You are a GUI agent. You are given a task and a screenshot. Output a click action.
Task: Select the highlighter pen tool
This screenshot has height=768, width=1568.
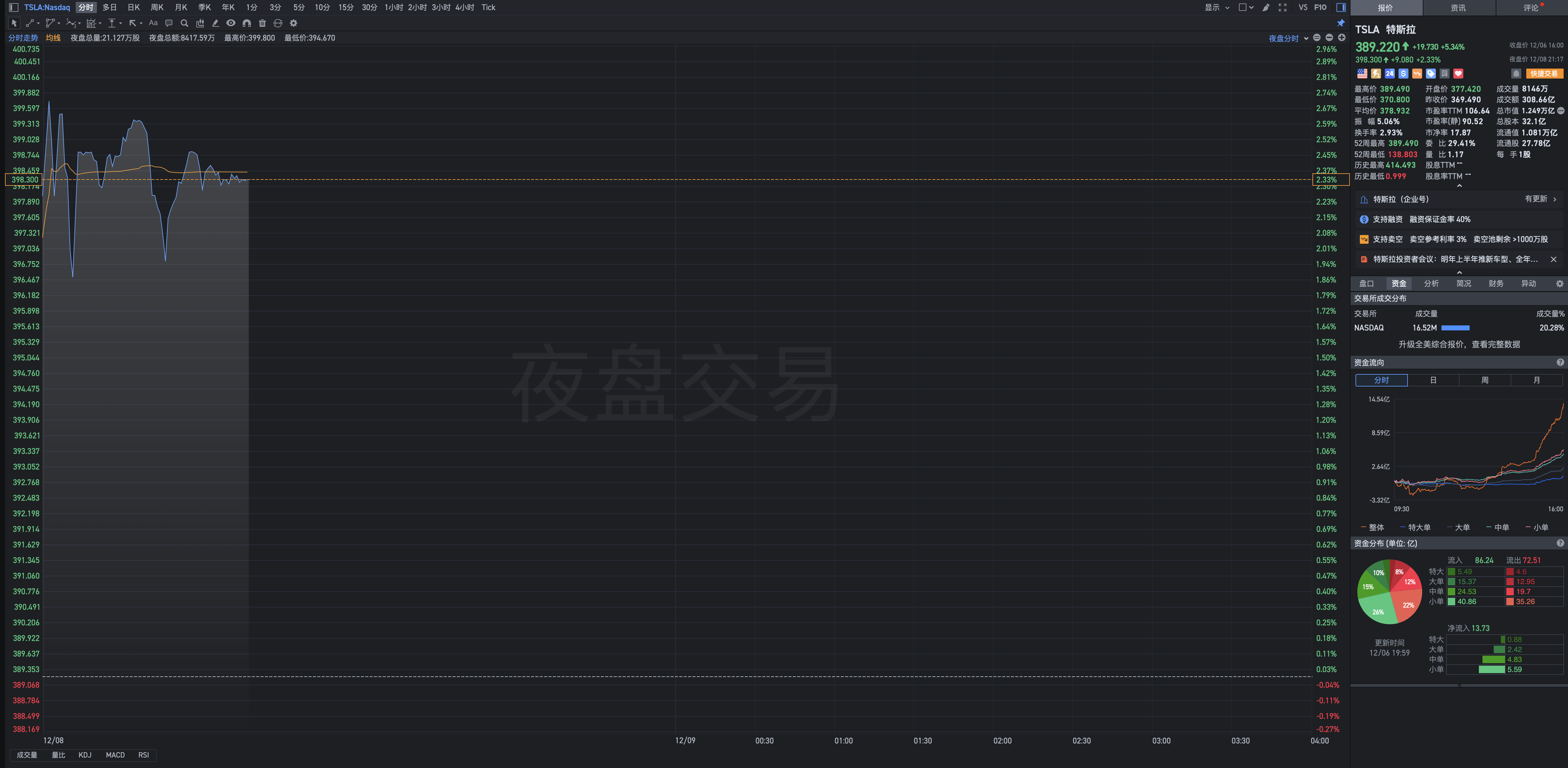click(x=216, y=23)
